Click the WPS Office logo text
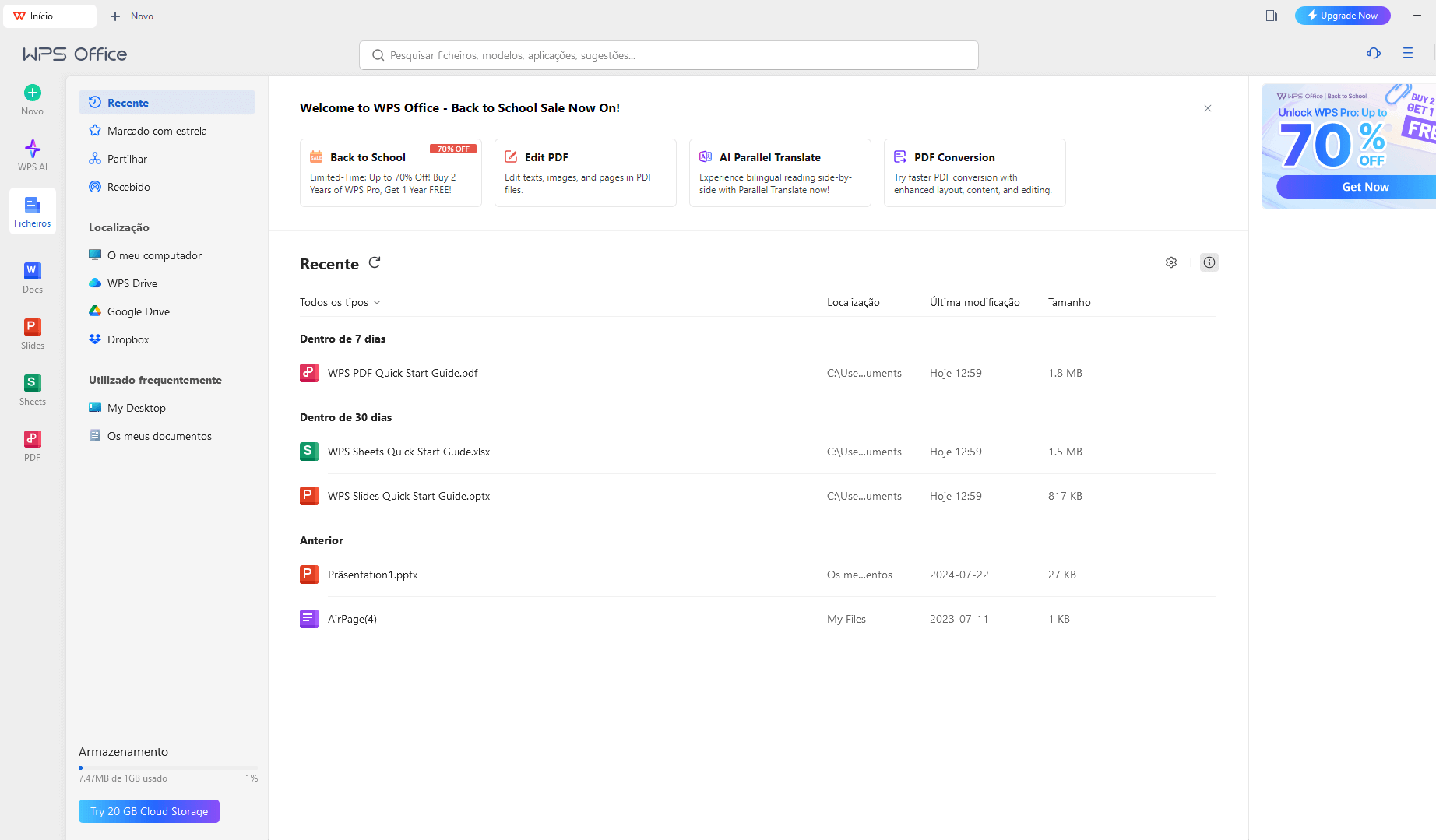 click(75, 54)
